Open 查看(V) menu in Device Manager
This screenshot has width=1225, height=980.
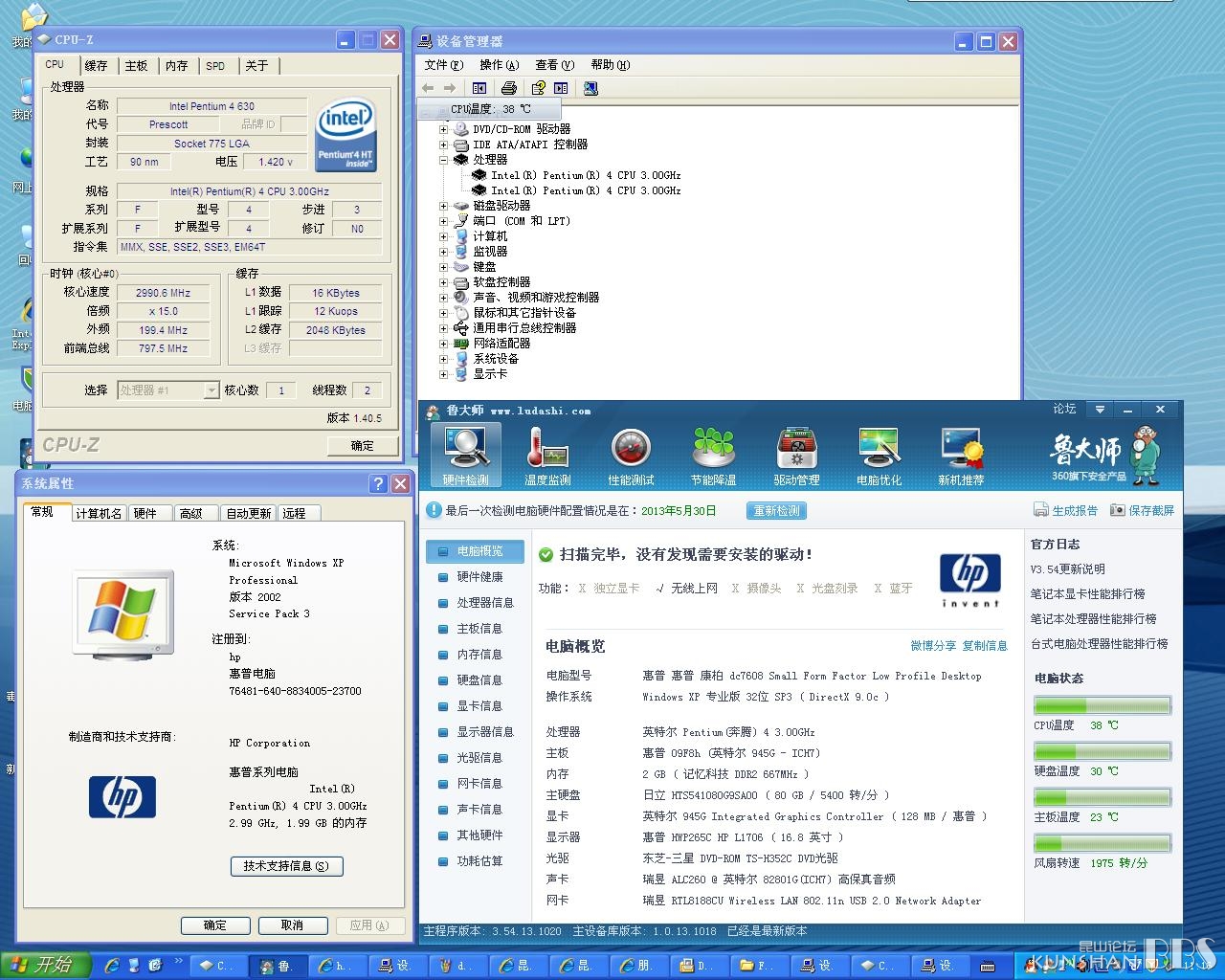(x=554, y=65)
